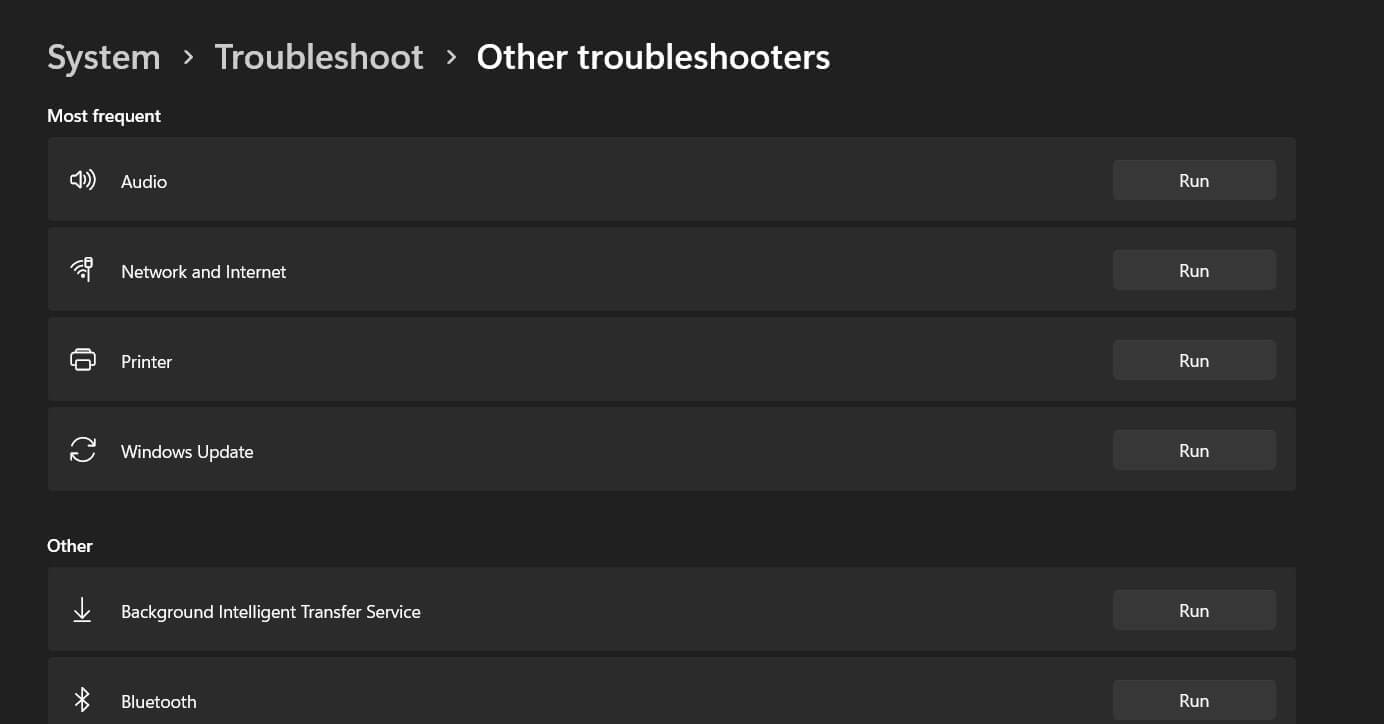This screenshot has height=724, width=1384.
Task: Select the Printer troubleshooter row
Action: pos(600,360)
